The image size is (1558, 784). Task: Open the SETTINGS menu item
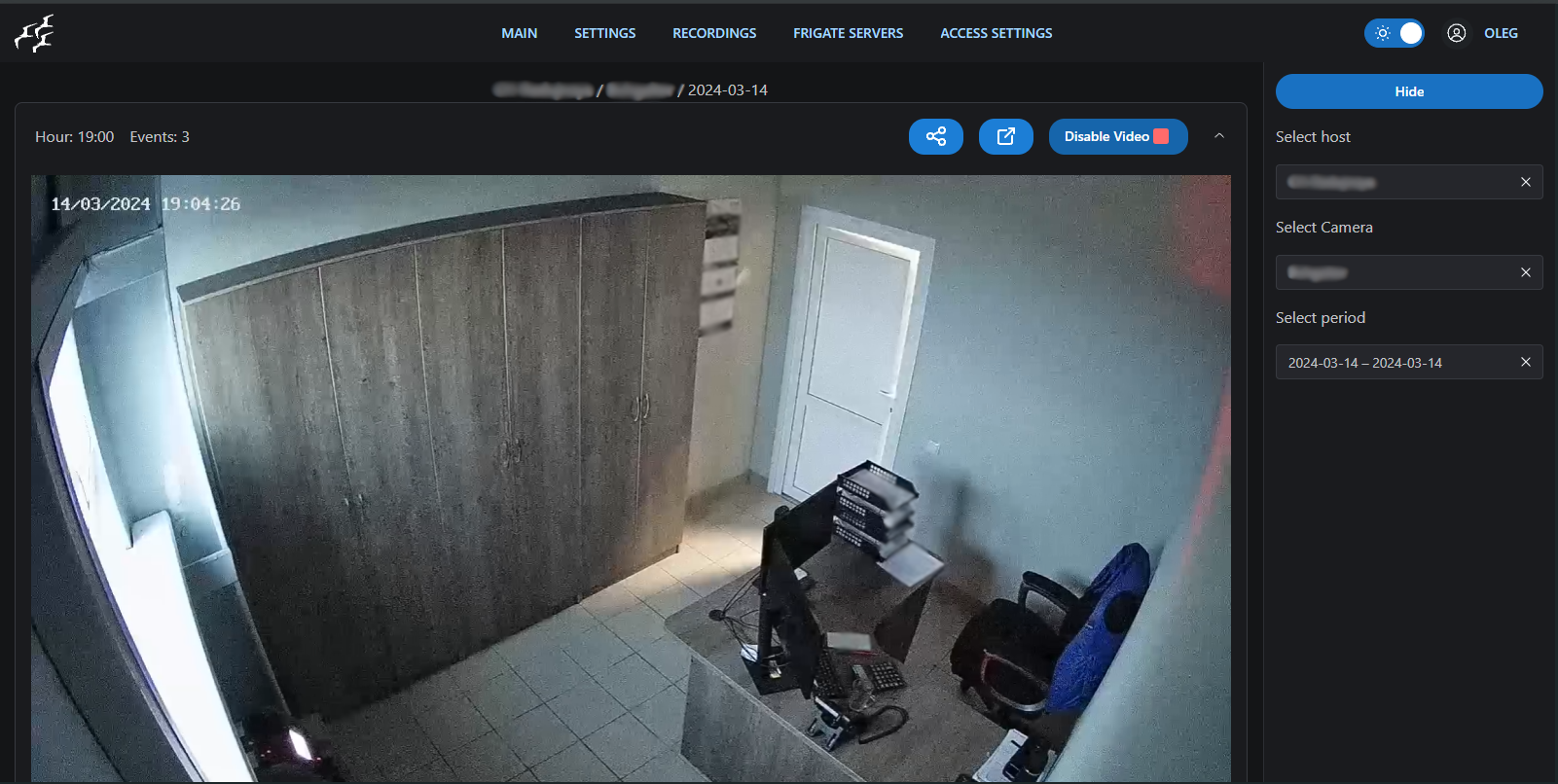point(604,33)
